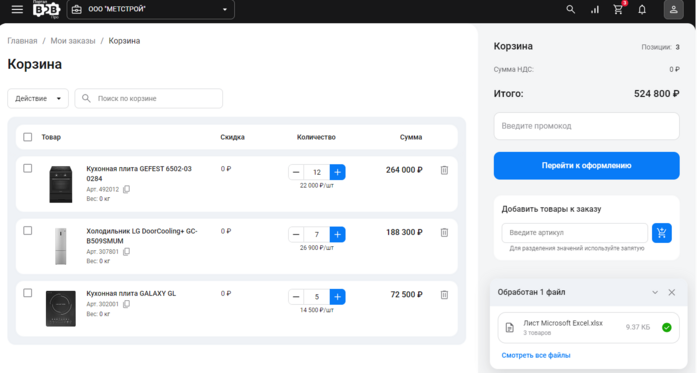This screenshot has width=697, height=373.
Task: Open 'Смотреть все файлы' link
Action: click(536, 355)
